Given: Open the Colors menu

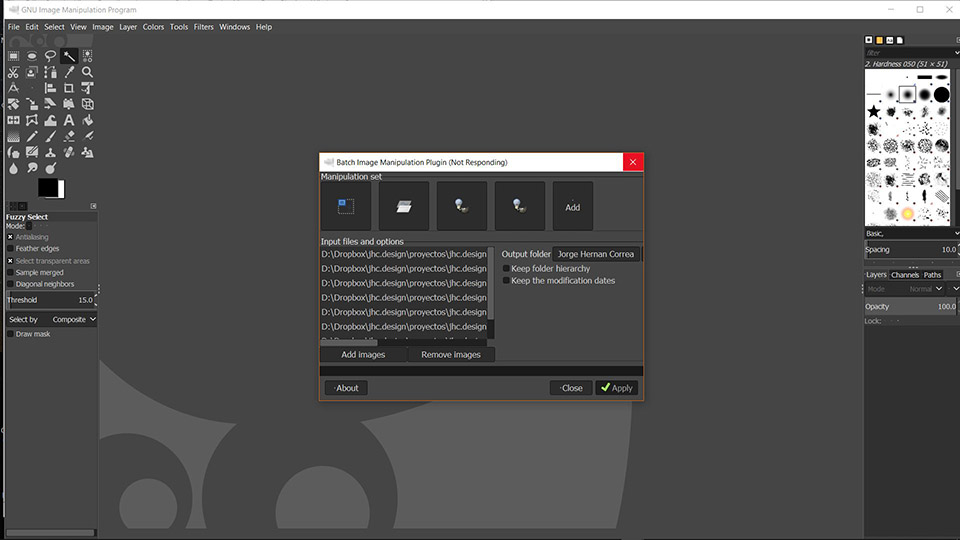Looking at the screenshot, I should point(153,27).
